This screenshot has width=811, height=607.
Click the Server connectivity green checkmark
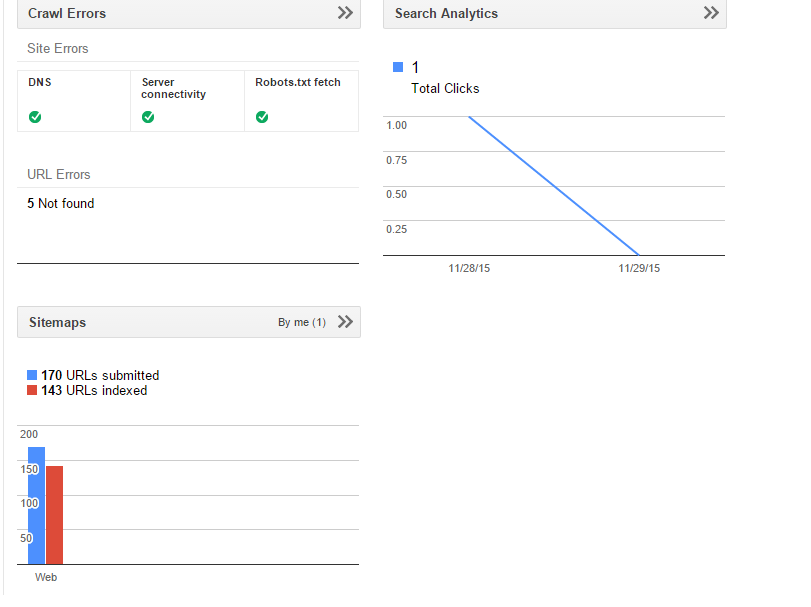pos(148,117)
